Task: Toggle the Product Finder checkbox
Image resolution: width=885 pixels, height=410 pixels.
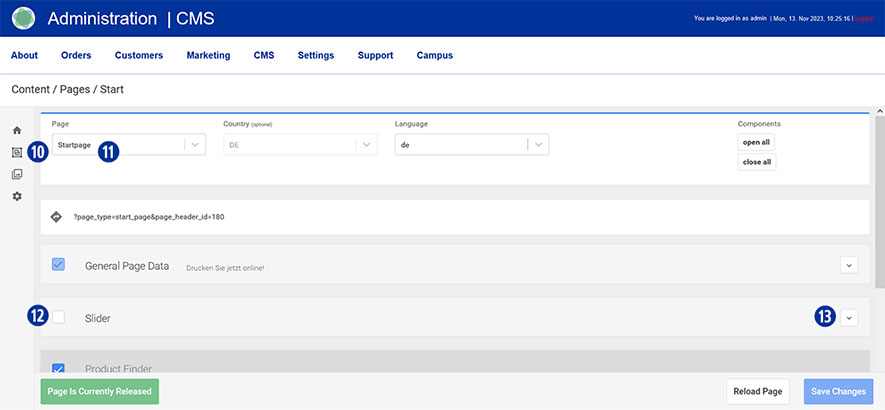Action: 58,369
